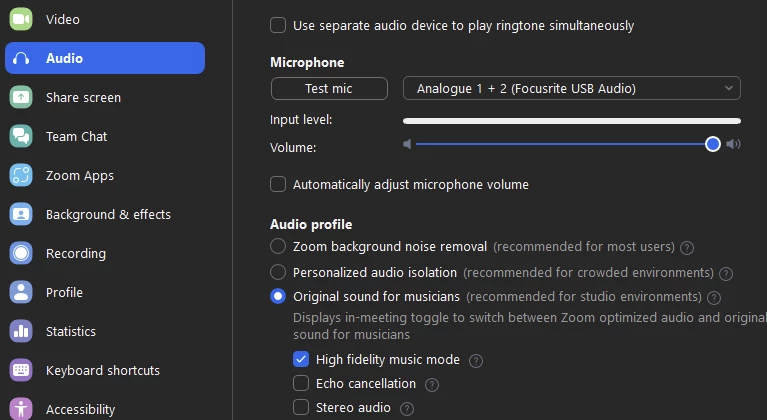
Task: Click the 'Volume:' label
Action: [x=293, y=147]
